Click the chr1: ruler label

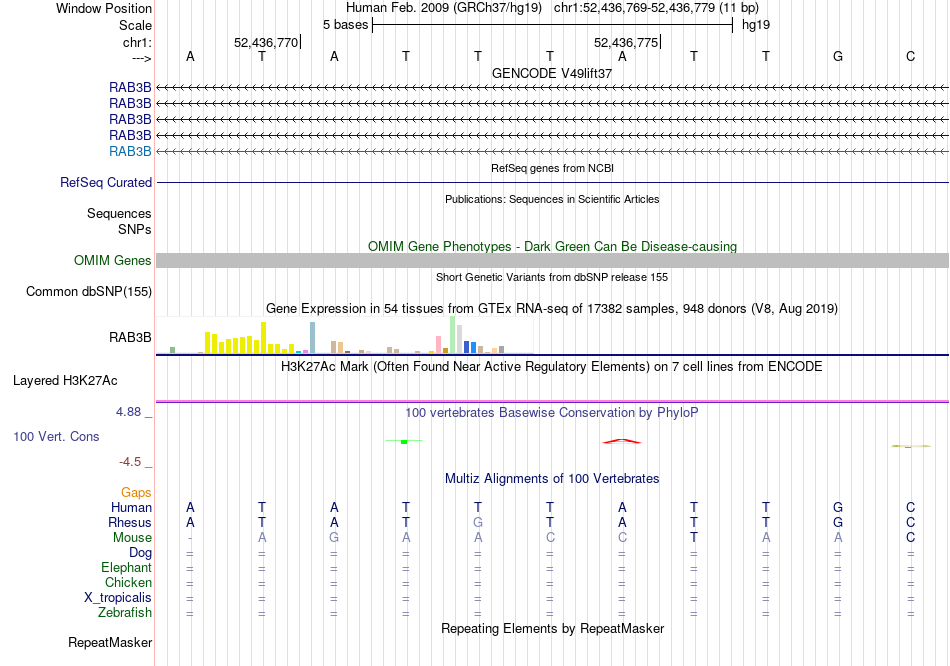137,42
